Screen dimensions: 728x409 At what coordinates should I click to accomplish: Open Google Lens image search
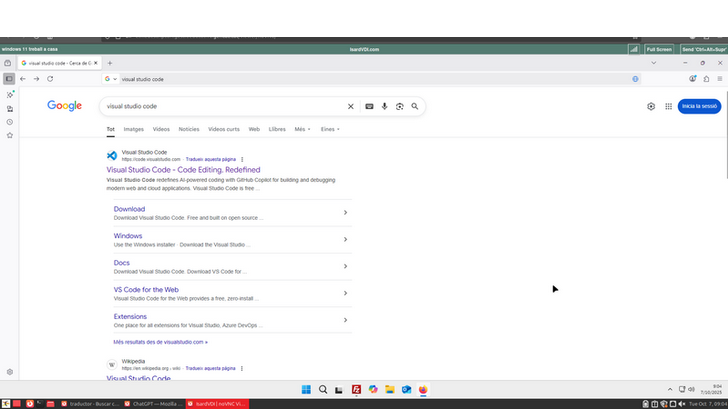tap(399, 106)
